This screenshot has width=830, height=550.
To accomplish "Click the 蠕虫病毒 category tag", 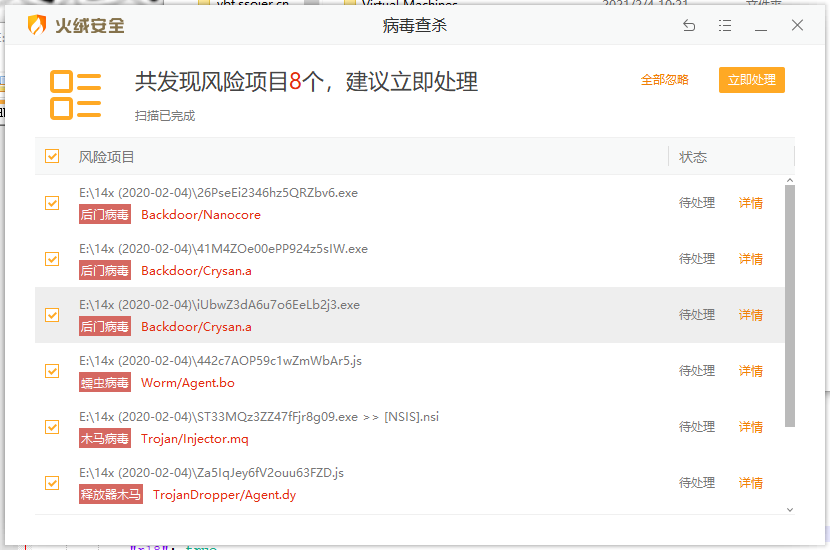I will 105,383.
